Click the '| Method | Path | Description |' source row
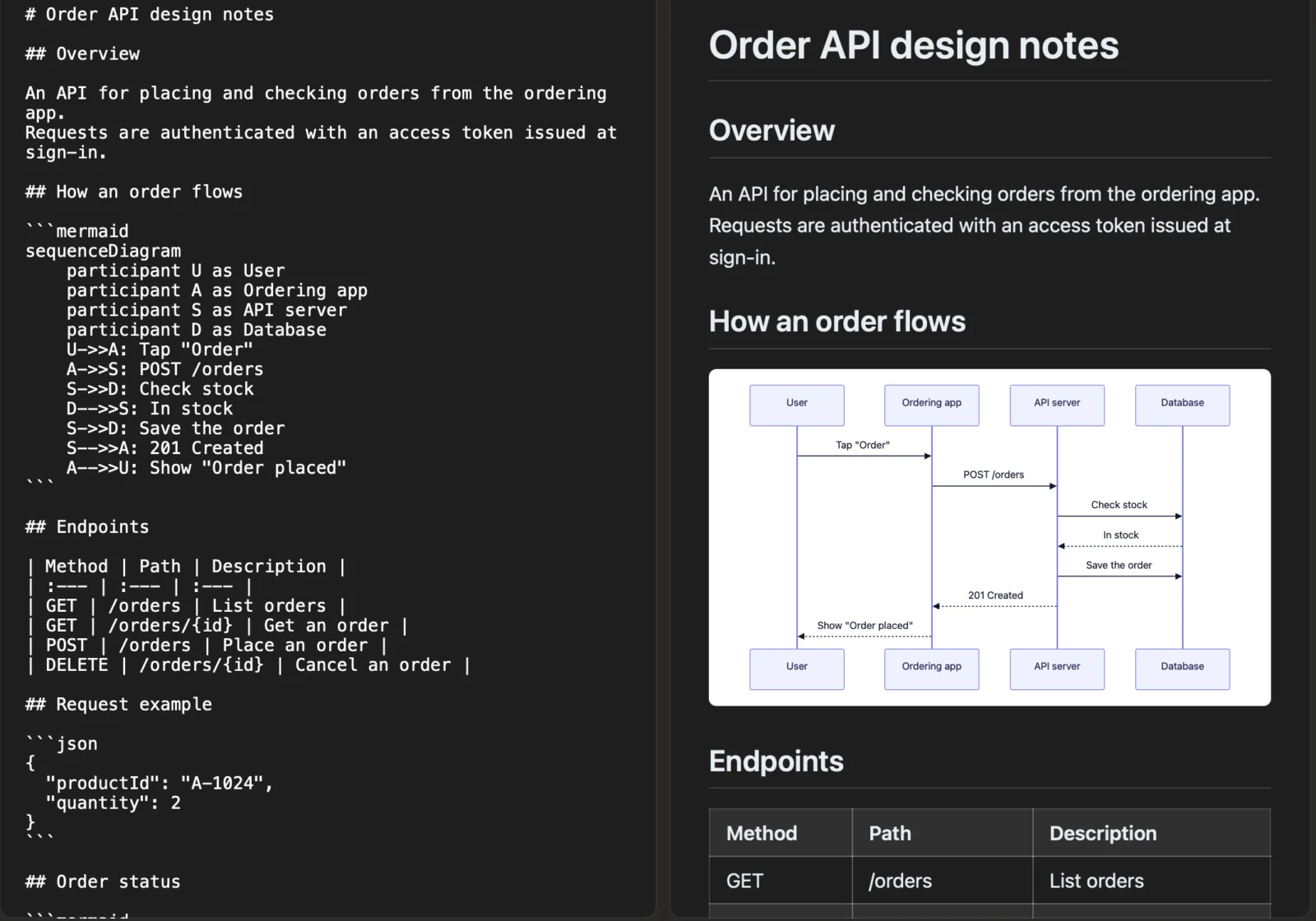This screenshot has width=1316, height=921. [x=186, y=567]
